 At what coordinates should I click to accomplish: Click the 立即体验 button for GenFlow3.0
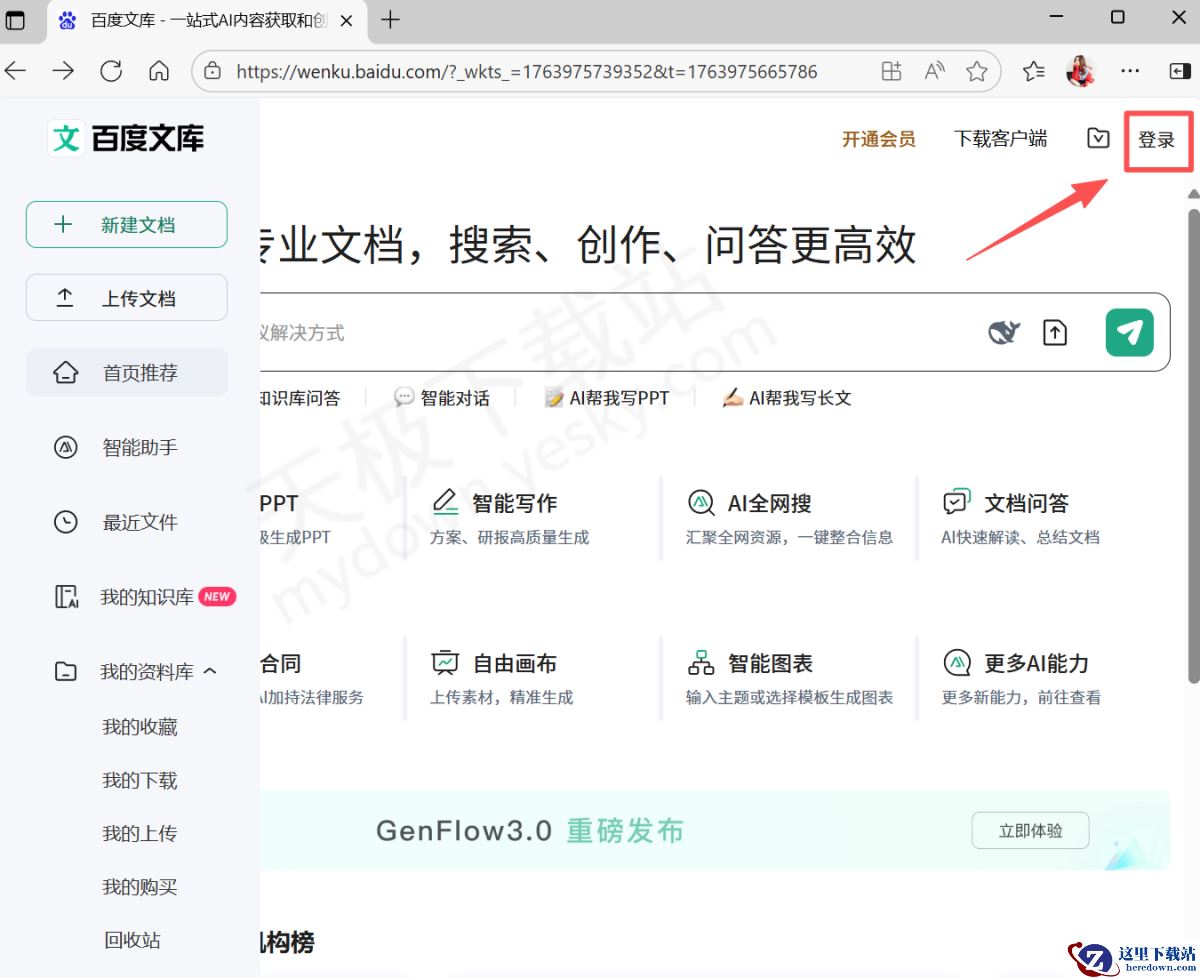click(x=1030, y=830)
